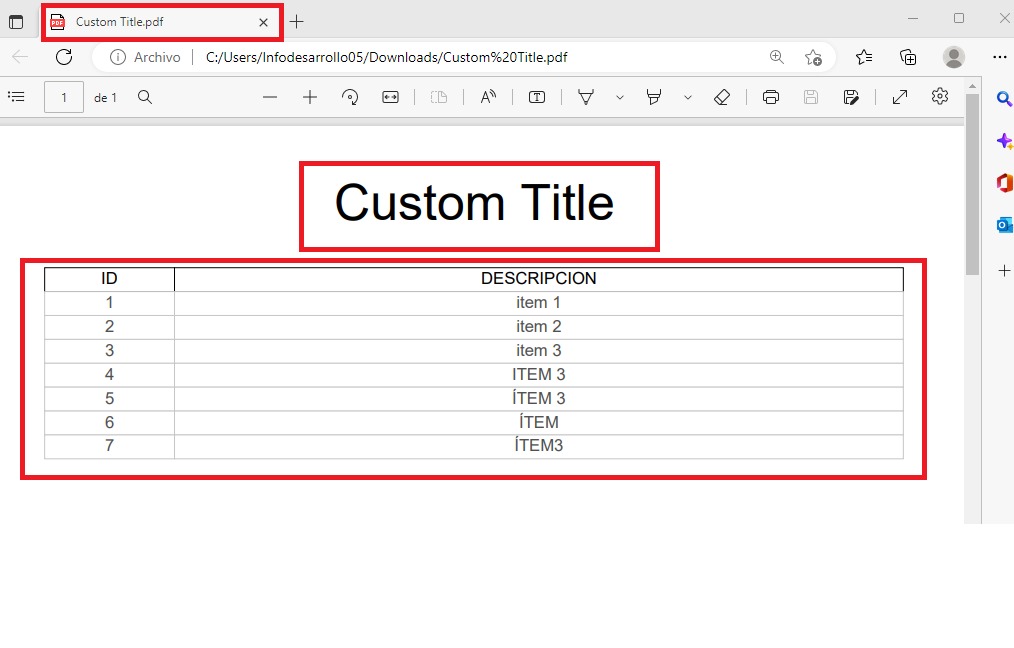Open the sidebar Search icon

coord(1004,99)
